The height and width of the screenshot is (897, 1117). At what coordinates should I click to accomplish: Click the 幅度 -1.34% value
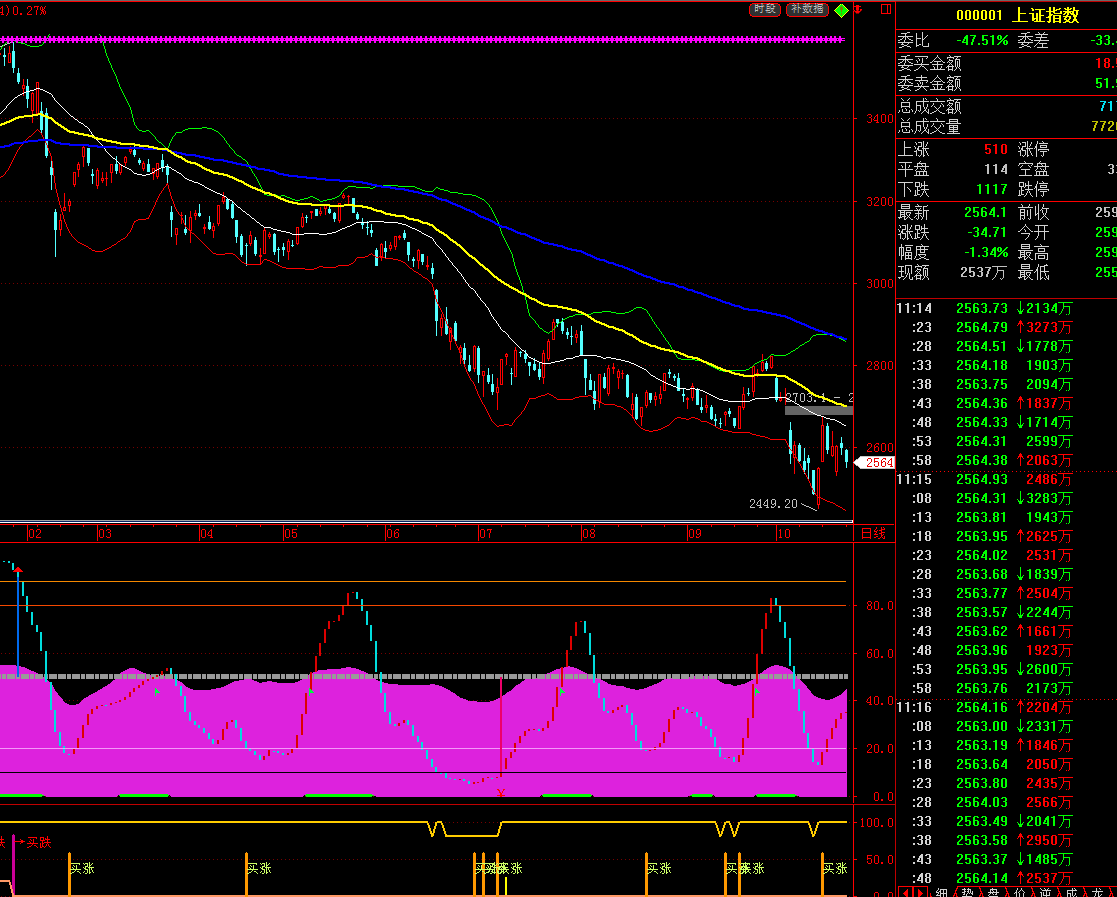coord(987,252)
